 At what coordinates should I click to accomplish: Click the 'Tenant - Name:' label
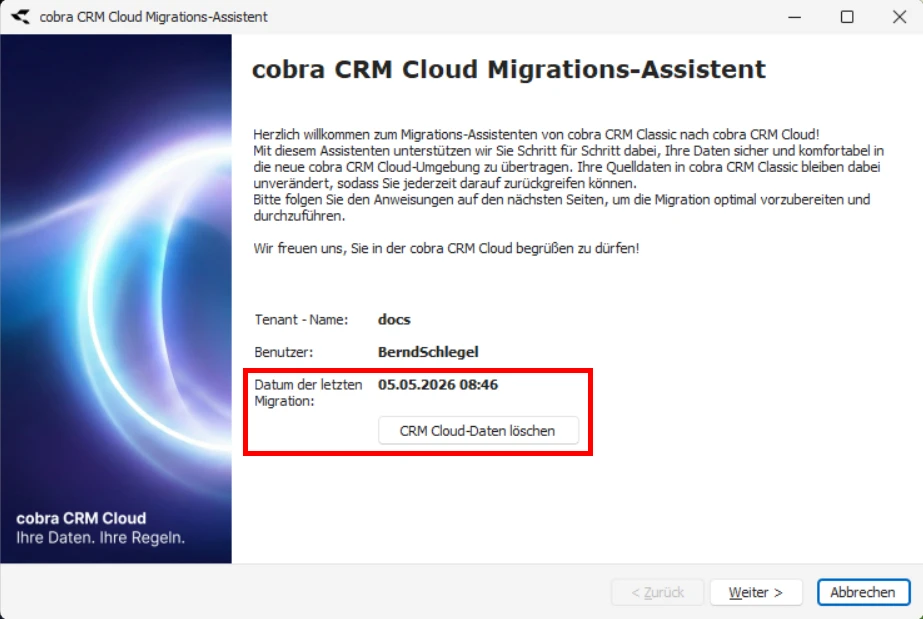[x=301, y=320]
